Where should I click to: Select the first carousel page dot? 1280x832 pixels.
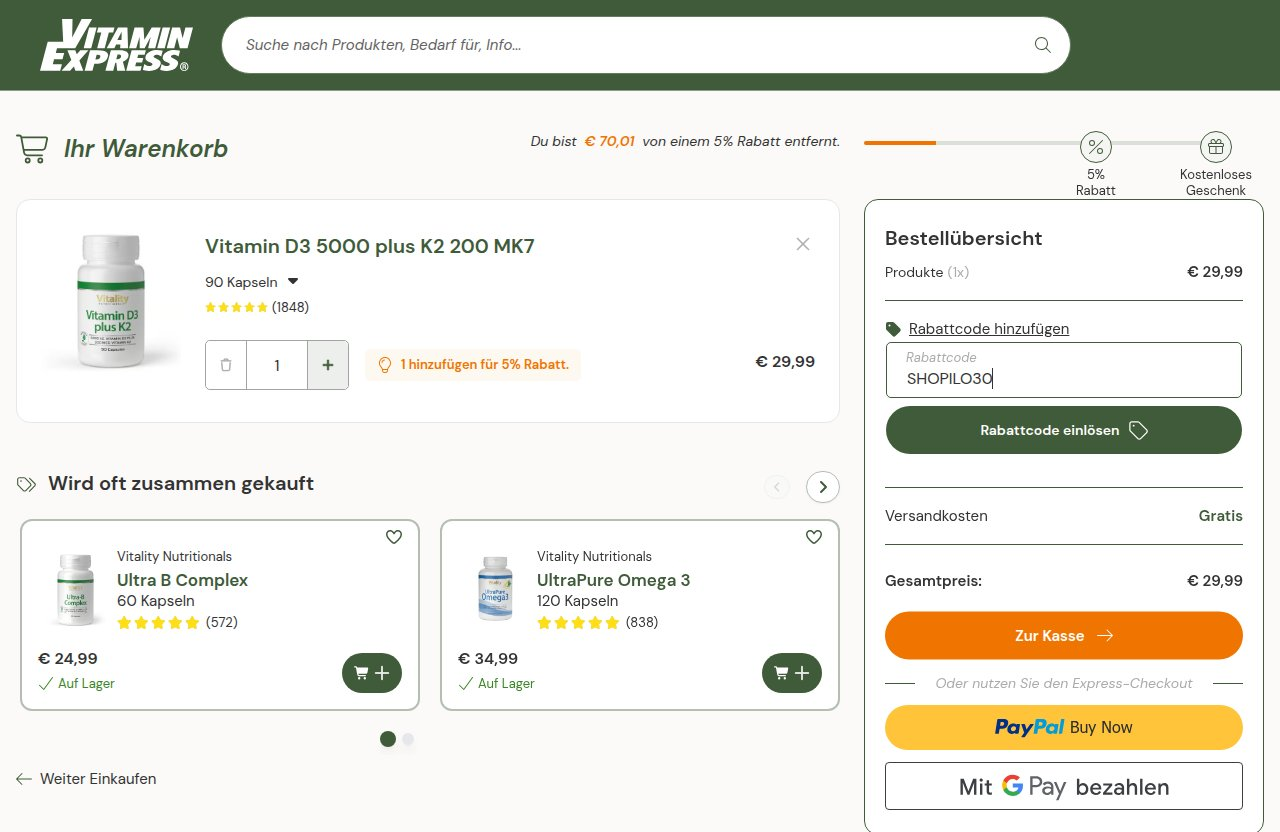[x=388, y=739]
